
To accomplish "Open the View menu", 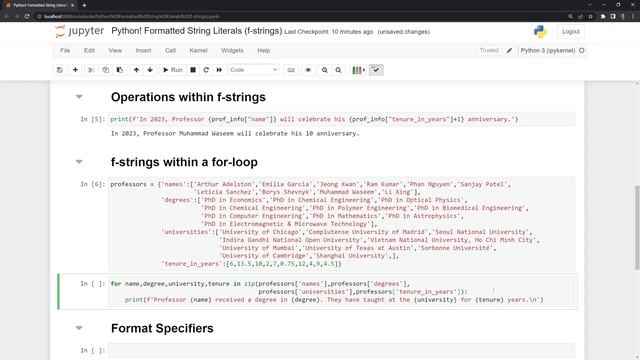I will click(115, 51).
